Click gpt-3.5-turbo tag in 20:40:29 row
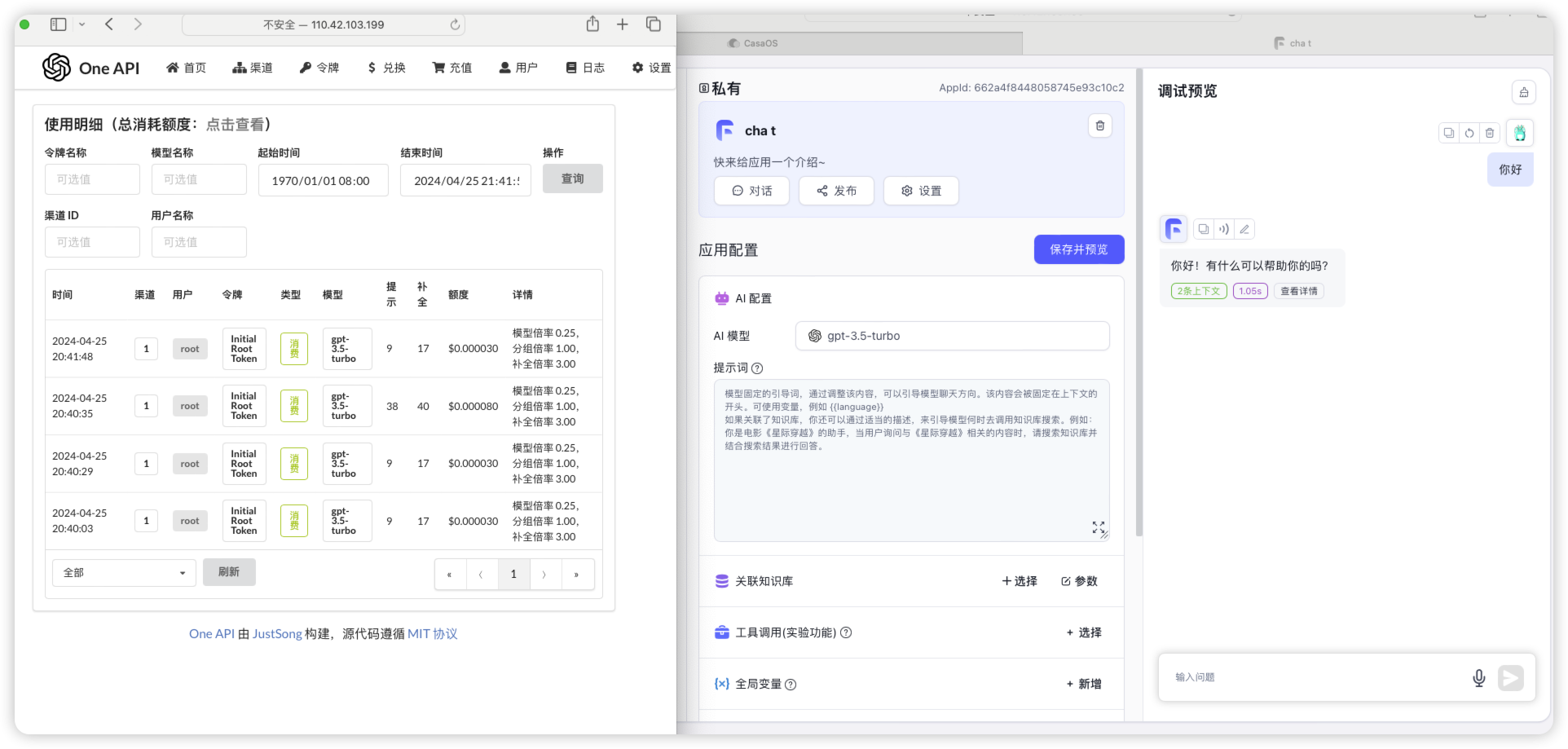 347,464
